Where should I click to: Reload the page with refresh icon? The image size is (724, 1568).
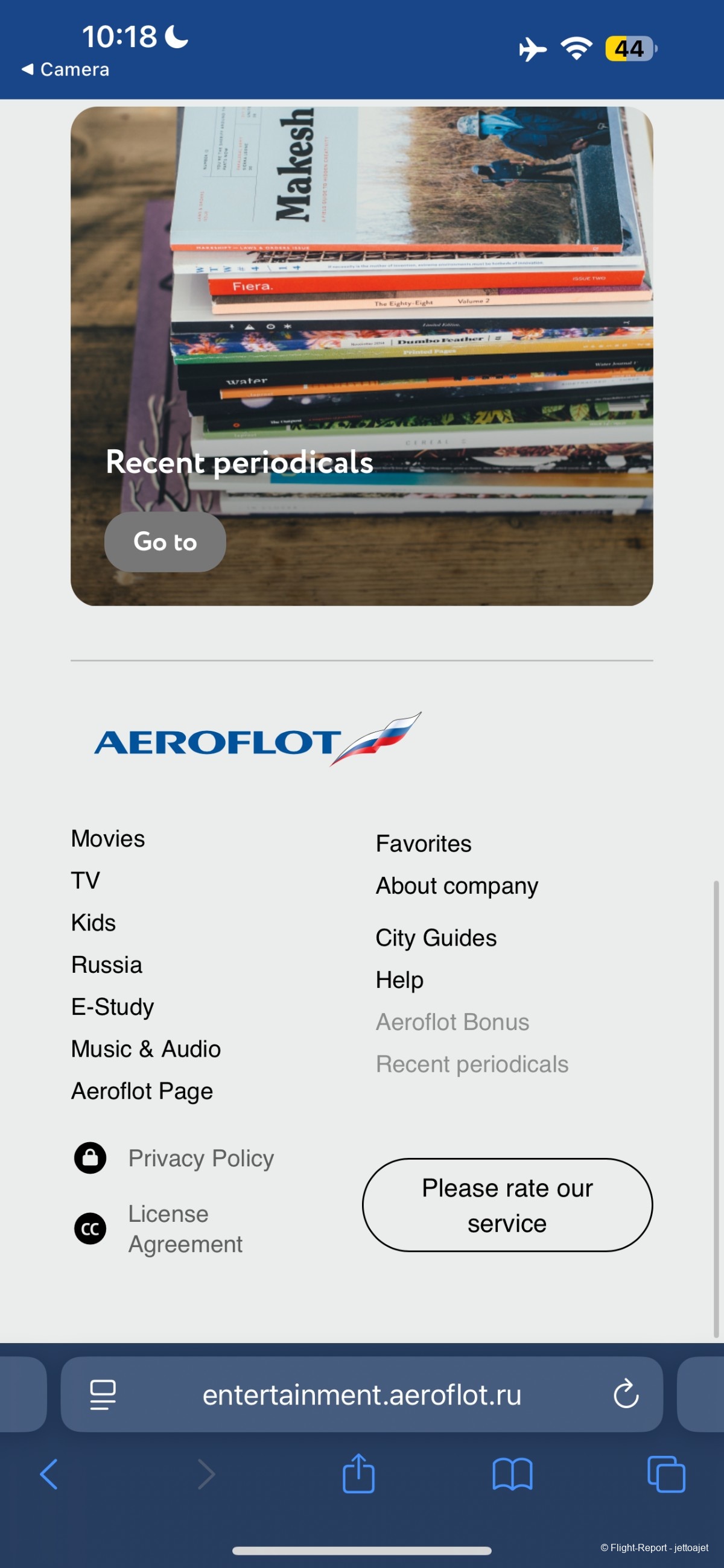[x=626, y=1394]
